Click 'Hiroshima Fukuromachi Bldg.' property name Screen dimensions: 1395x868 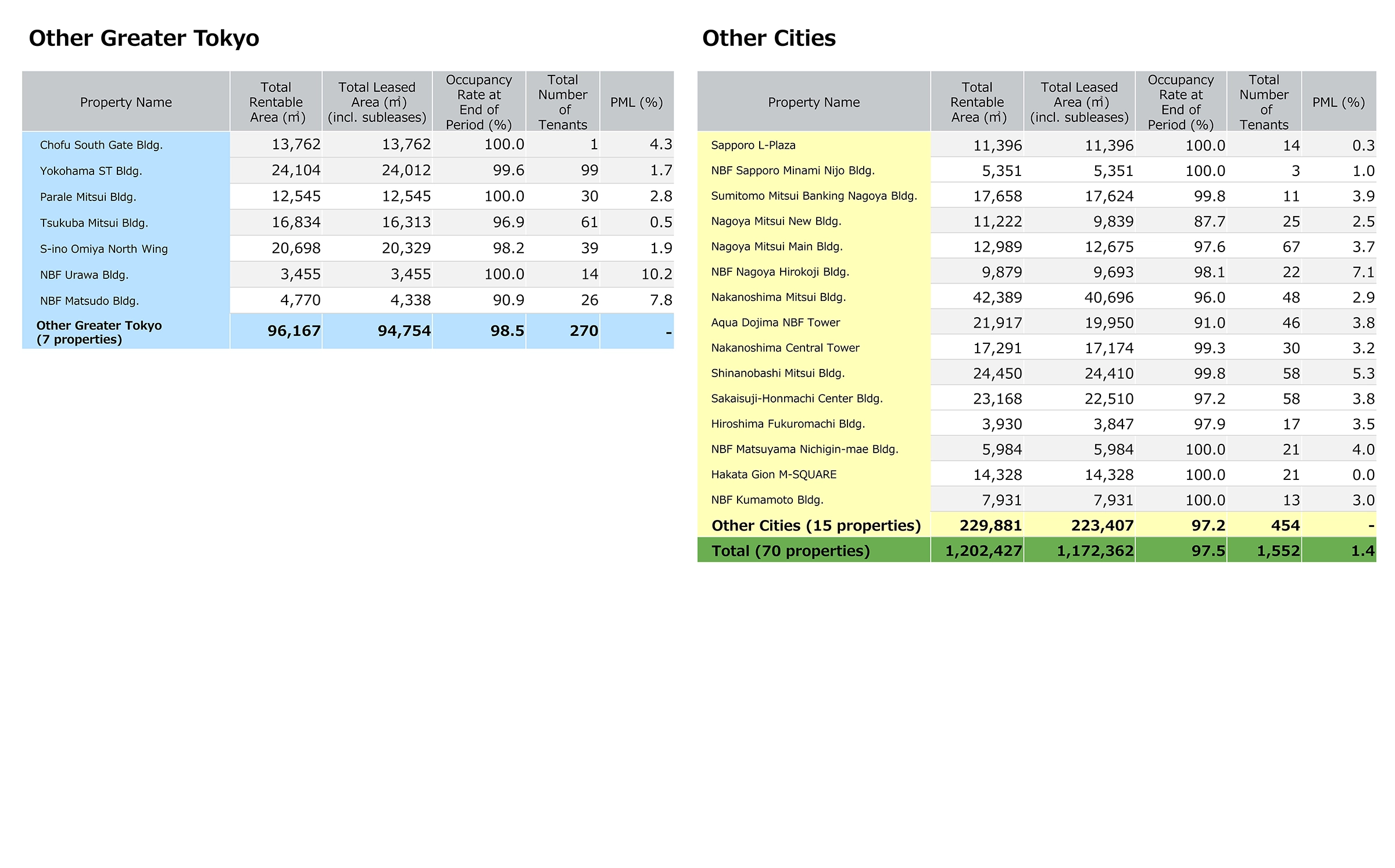point(788,424)
